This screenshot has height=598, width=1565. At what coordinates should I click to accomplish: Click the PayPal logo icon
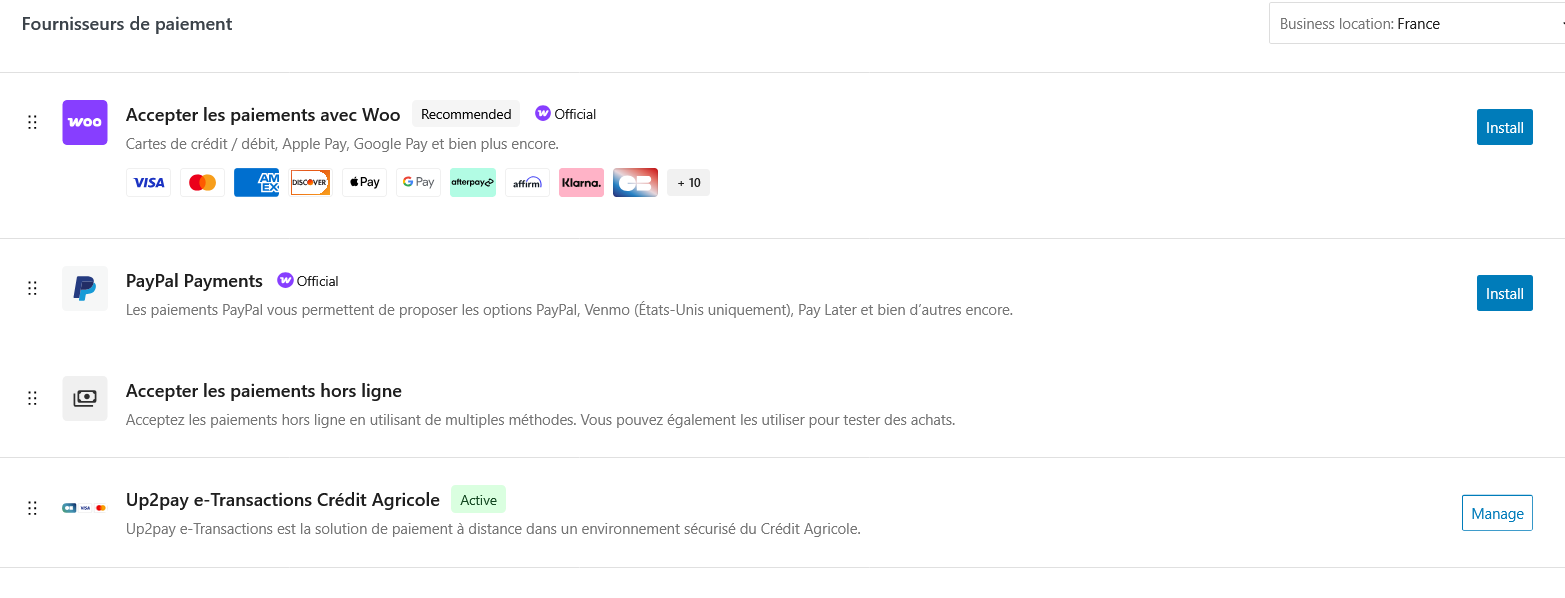85,288
